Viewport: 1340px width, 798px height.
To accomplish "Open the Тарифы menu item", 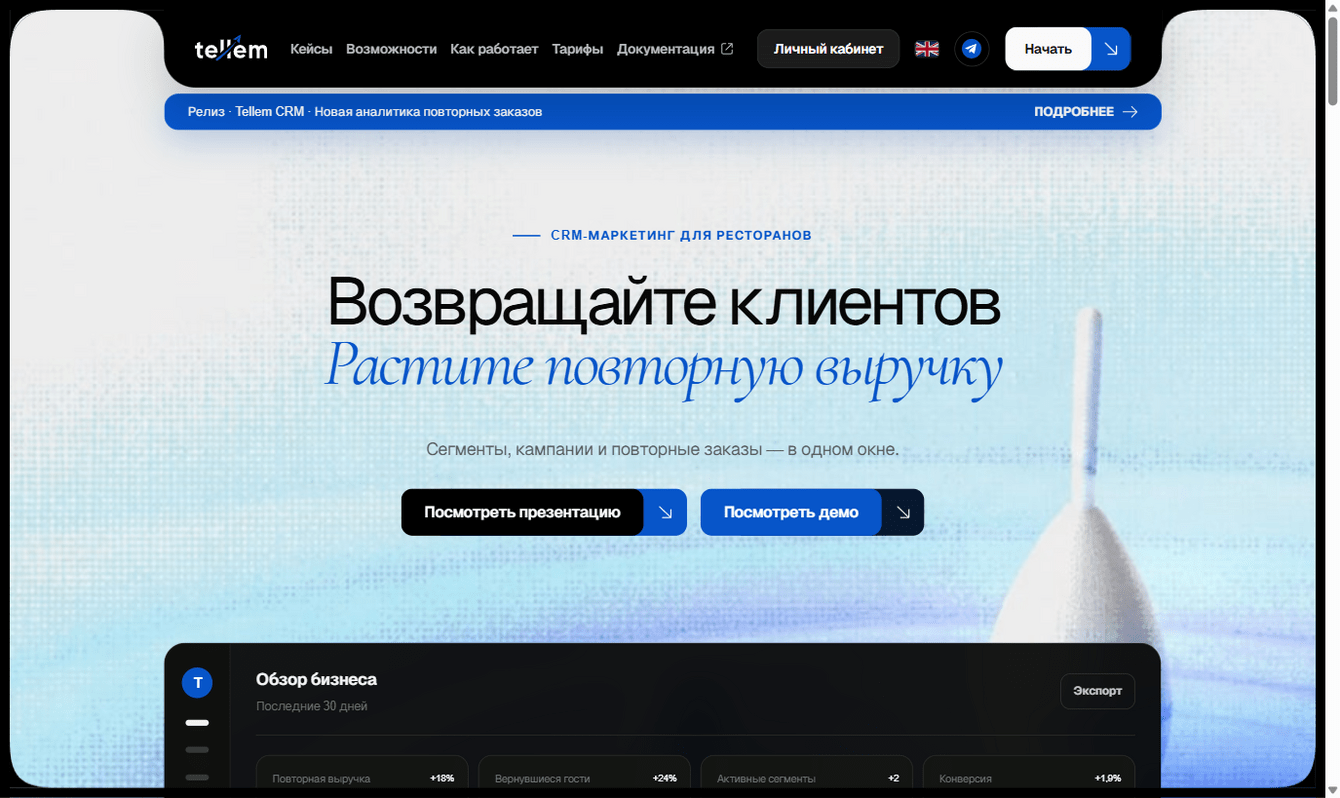I will (x=577, y=49).
